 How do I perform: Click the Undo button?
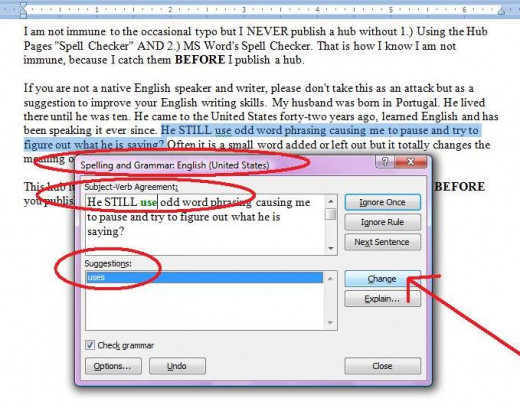177,366
